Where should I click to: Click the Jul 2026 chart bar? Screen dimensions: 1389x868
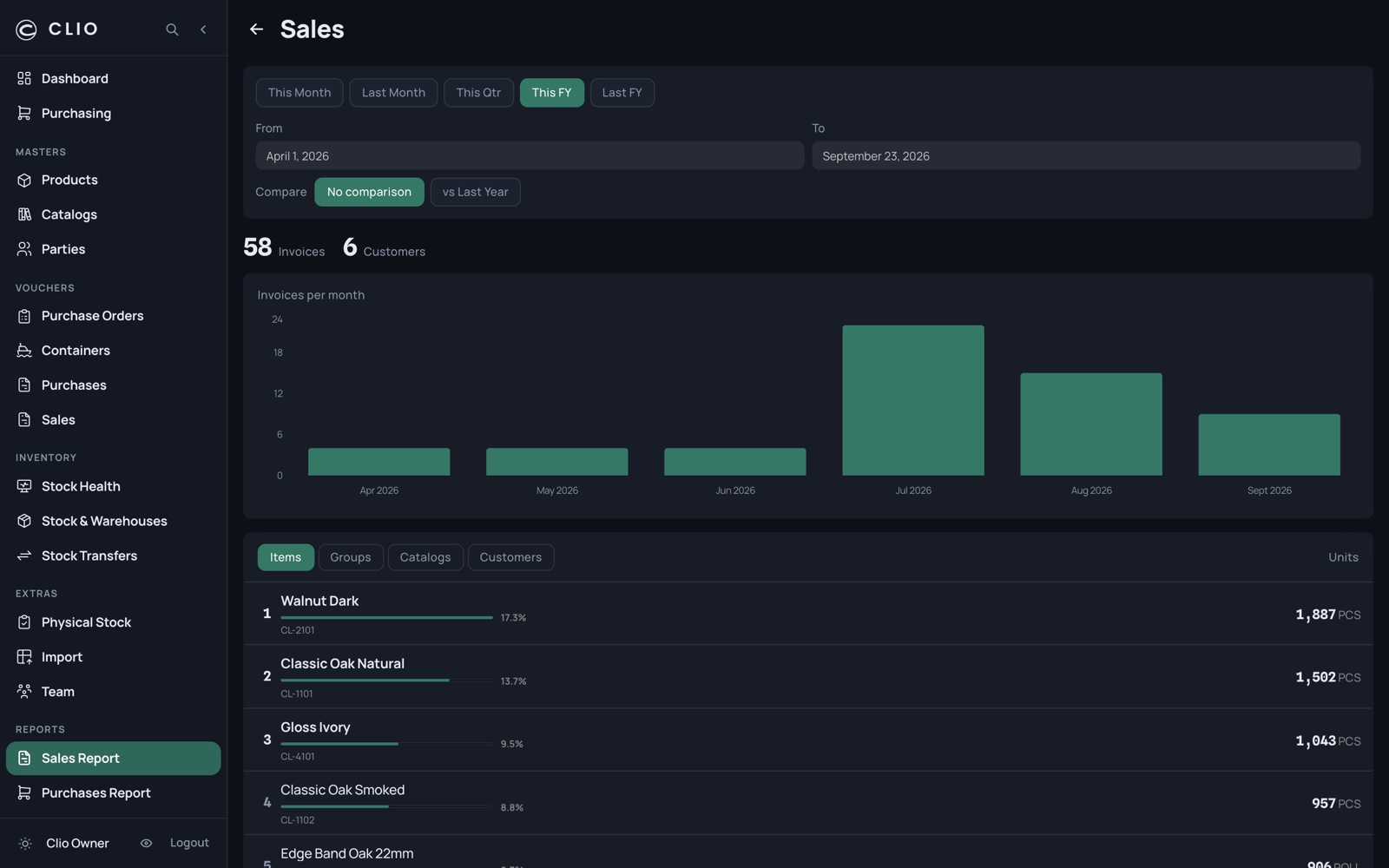913,400
